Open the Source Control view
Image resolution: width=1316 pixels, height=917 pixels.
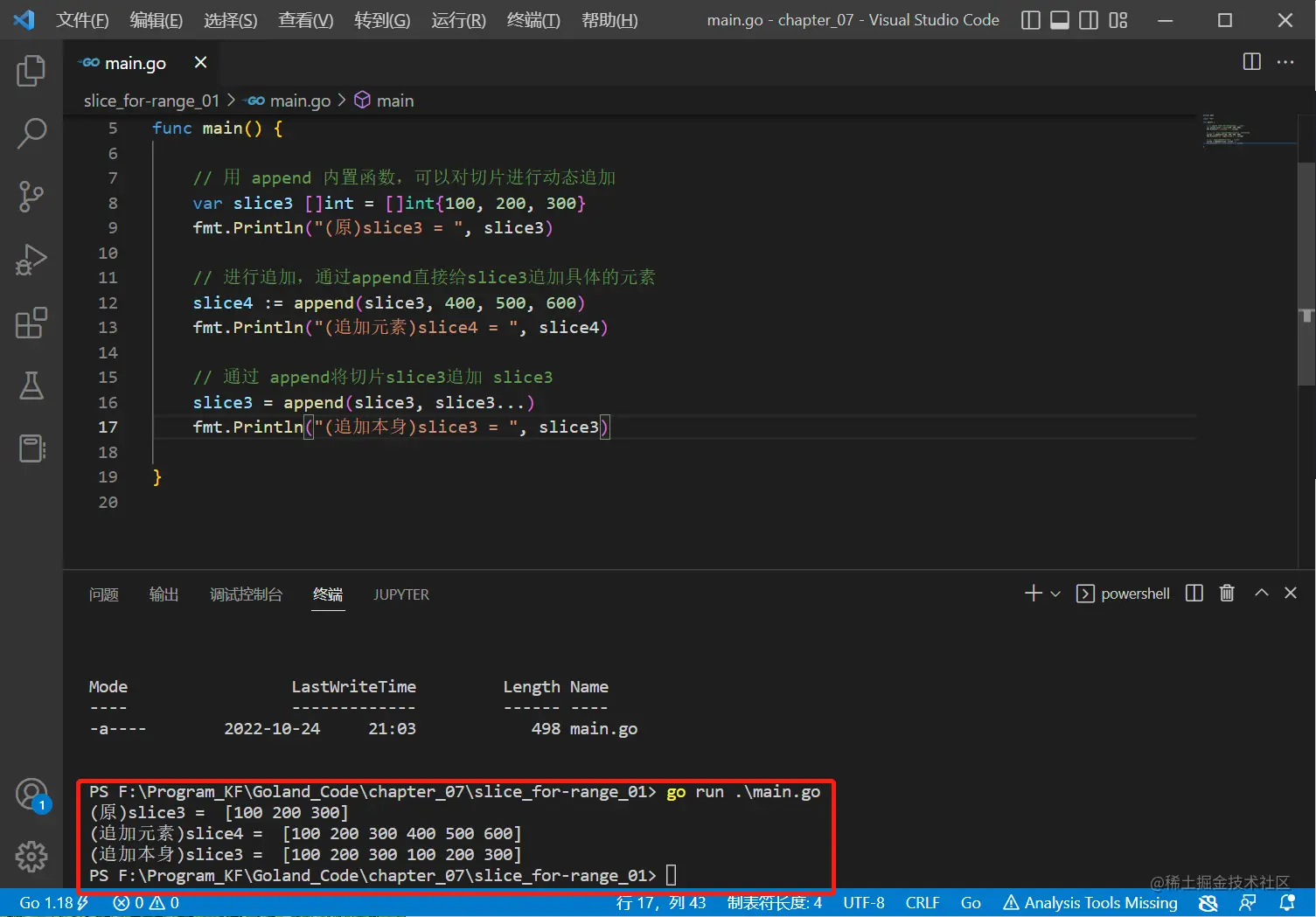(31, 197)
